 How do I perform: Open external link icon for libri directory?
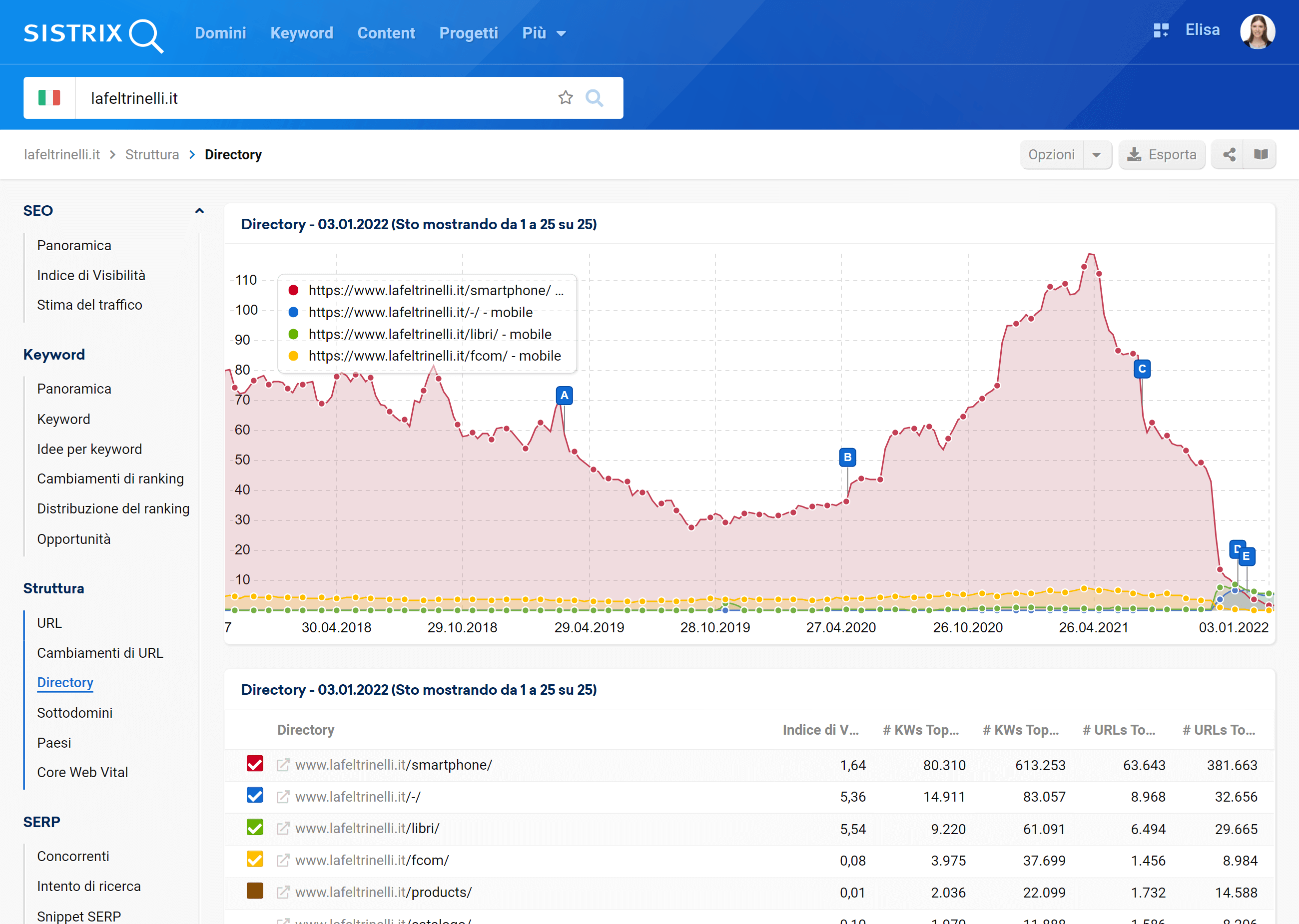pos(283,829)
